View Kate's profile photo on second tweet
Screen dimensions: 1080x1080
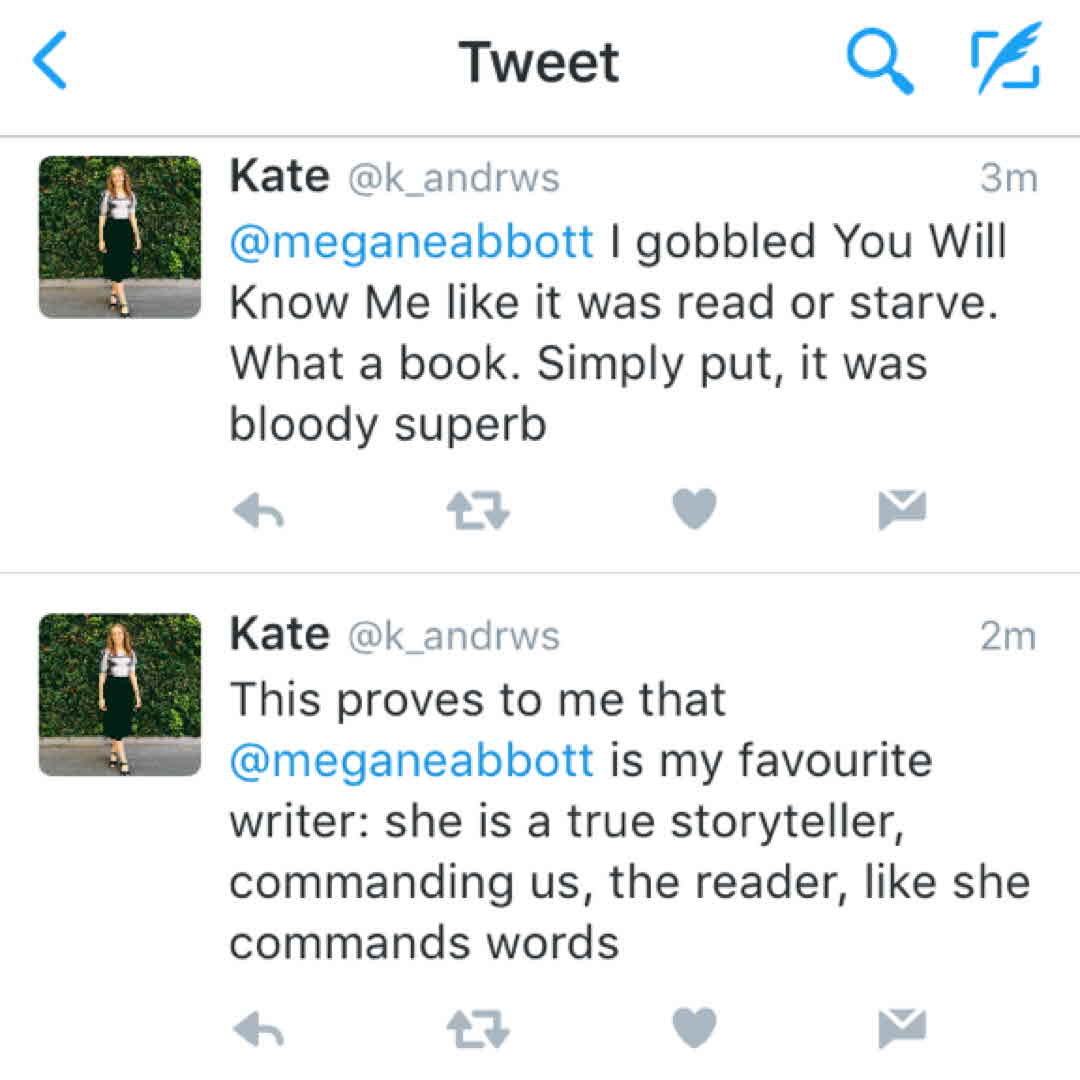pyautogui.click(x=120, y=695)
